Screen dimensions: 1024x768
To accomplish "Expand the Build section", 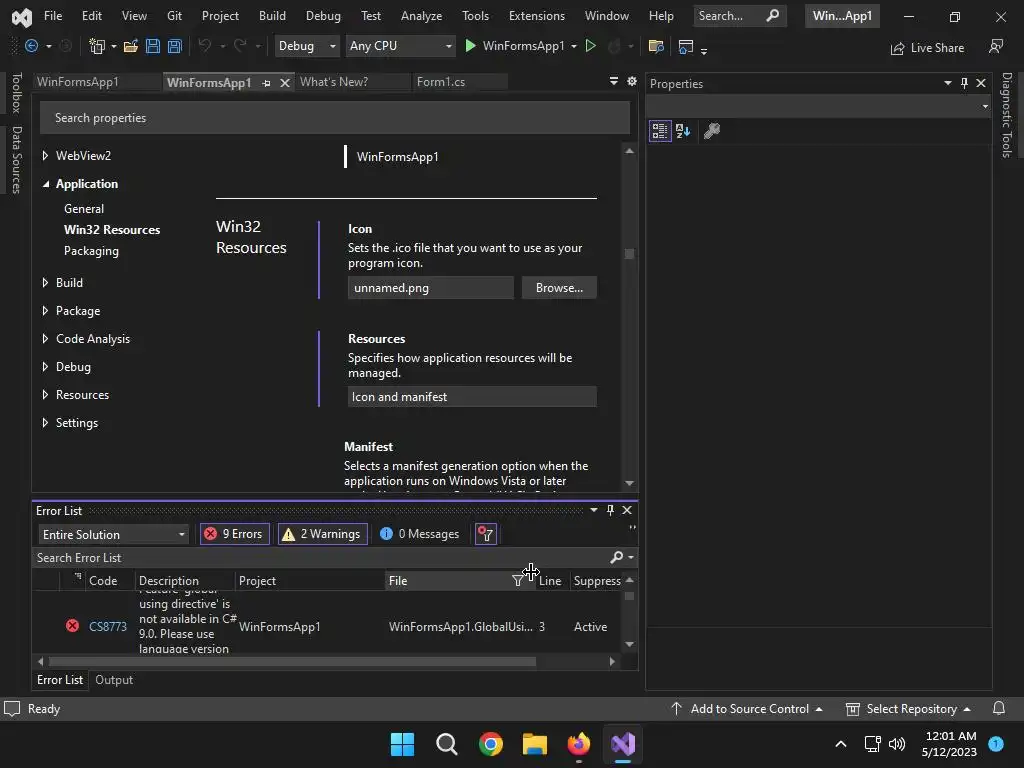I will [x=45, y=282].
